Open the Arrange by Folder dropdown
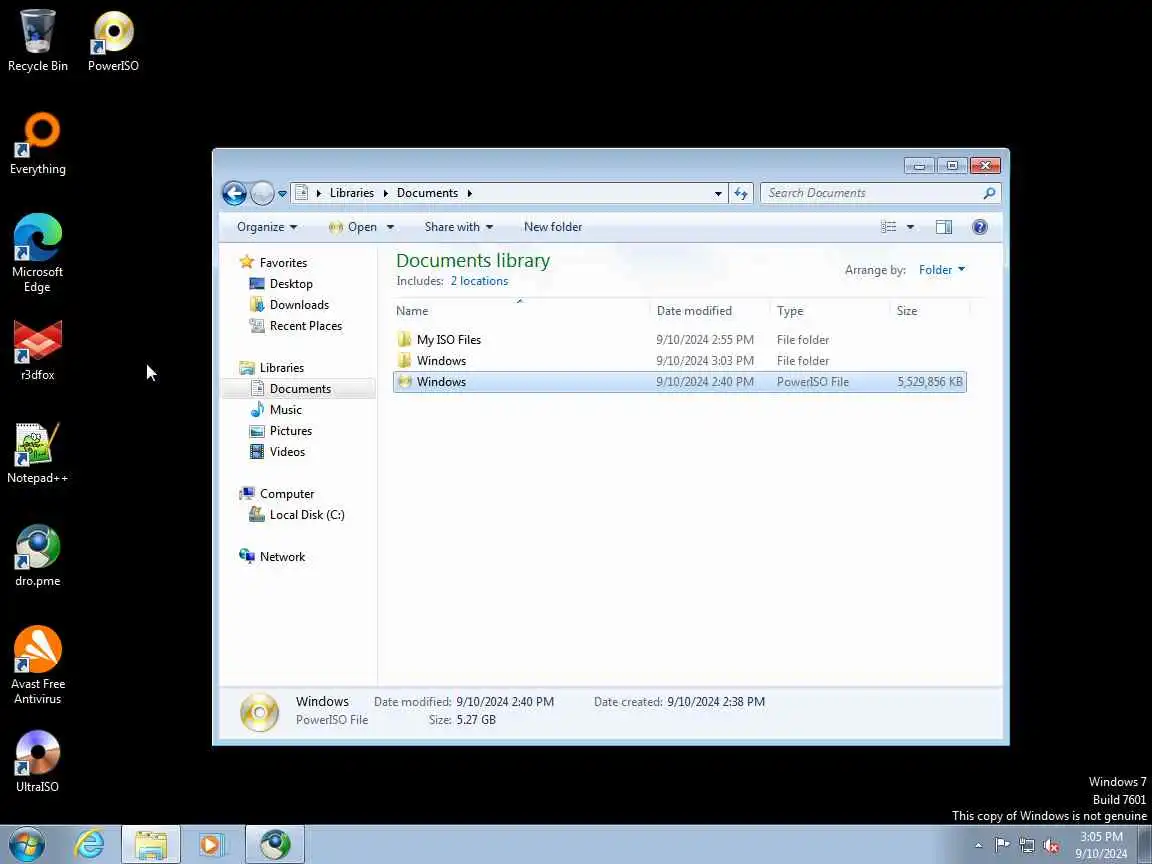The height and width of the screenshot is (864, 1152). click(942, 270)
